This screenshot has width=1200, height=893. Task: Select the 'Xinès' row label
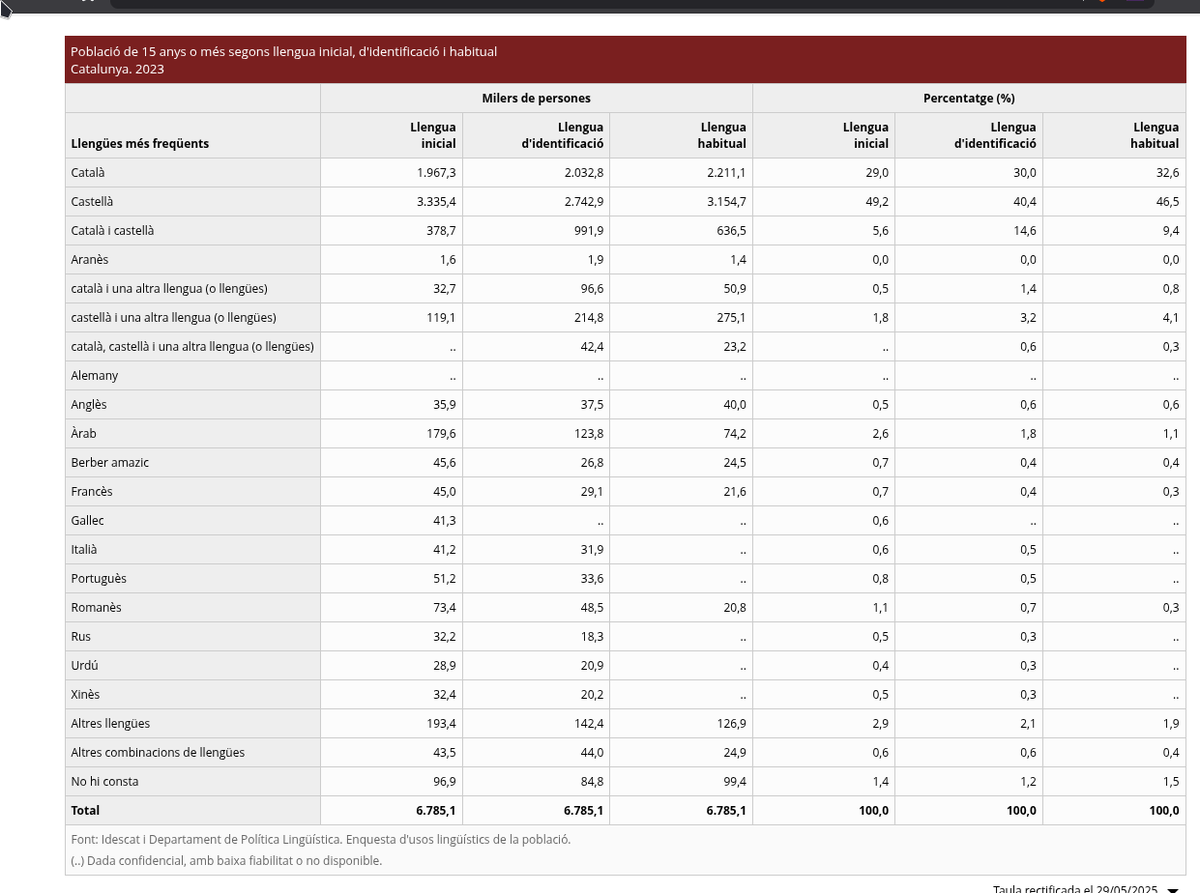pyautogui.click(x=85, y=695)
